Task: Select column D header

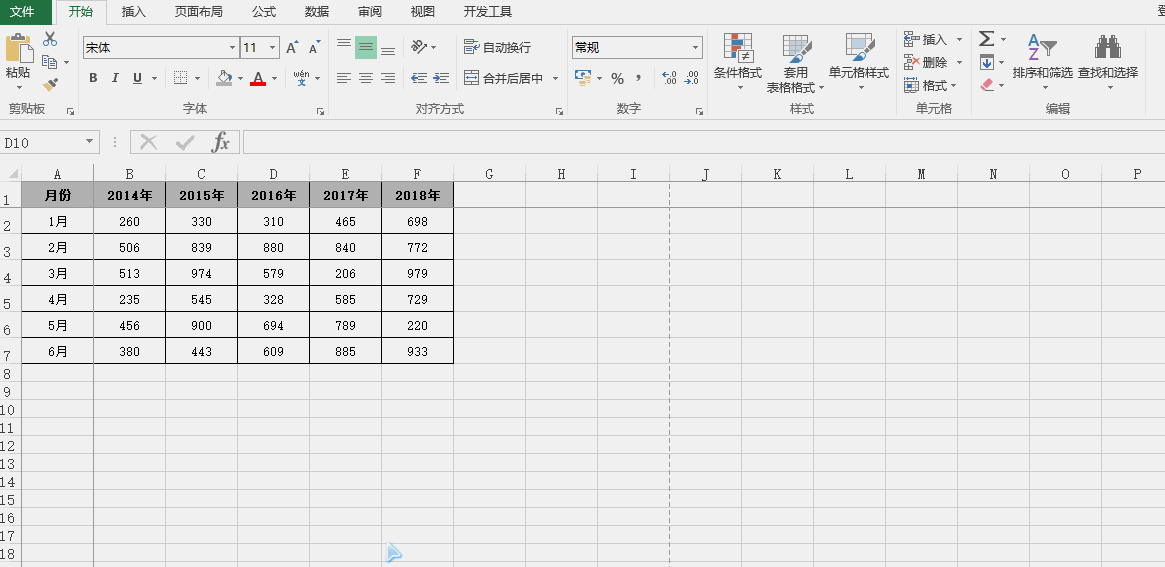Action: (273, 174)
